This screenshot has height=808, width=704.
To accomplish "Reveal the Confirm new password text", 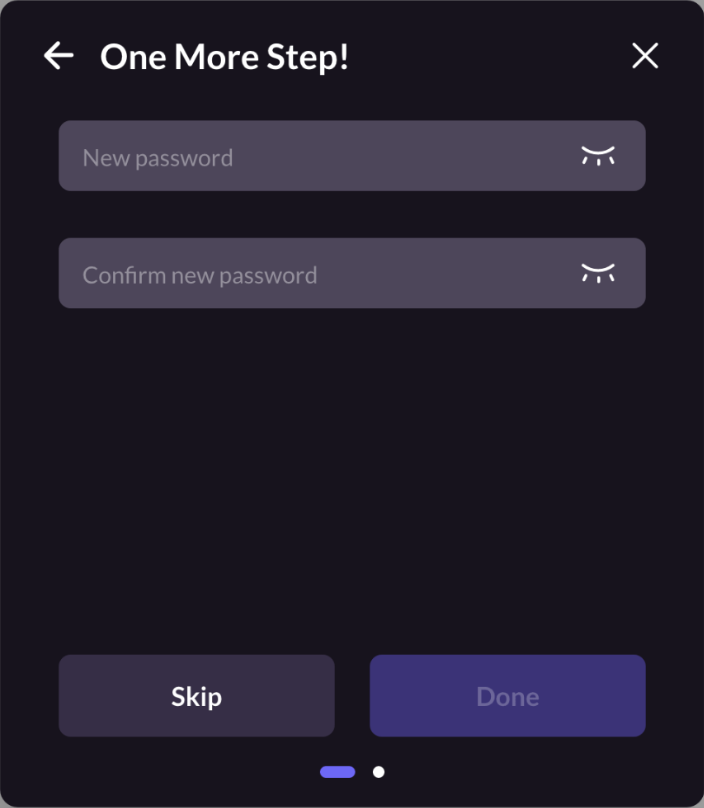I will [x=598, y=273].
